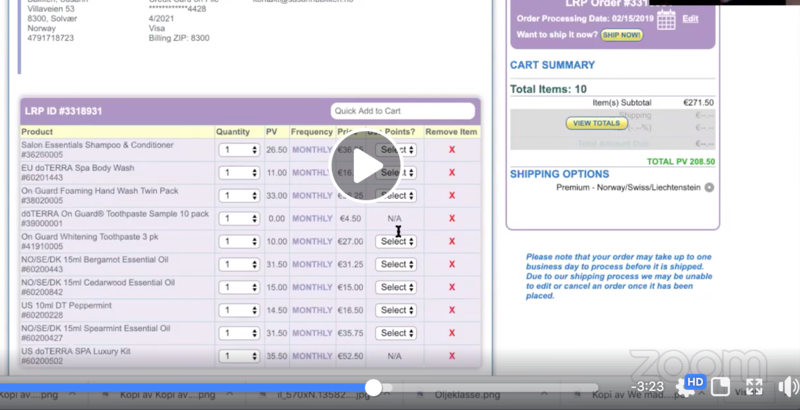
Task: Focus the Quick Add to Cart field
Action: [x=403, y=111]
